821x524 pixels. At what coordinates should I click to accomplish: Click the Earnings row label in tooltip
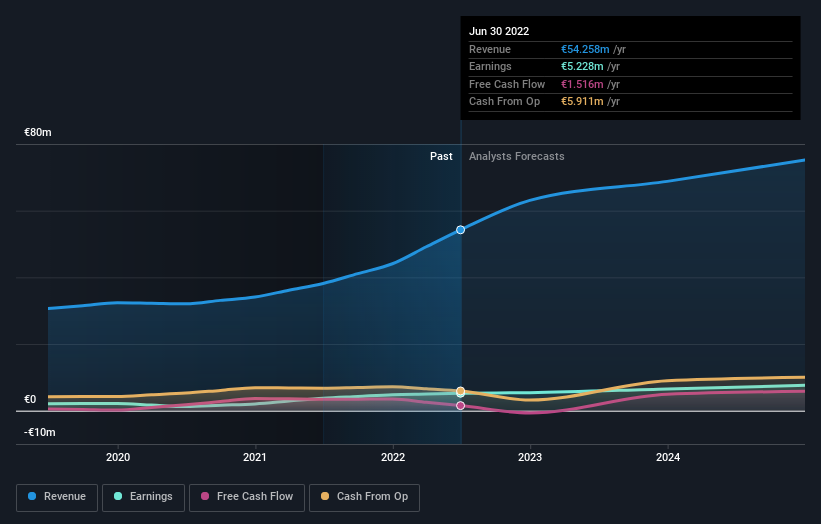click(490, 66)
